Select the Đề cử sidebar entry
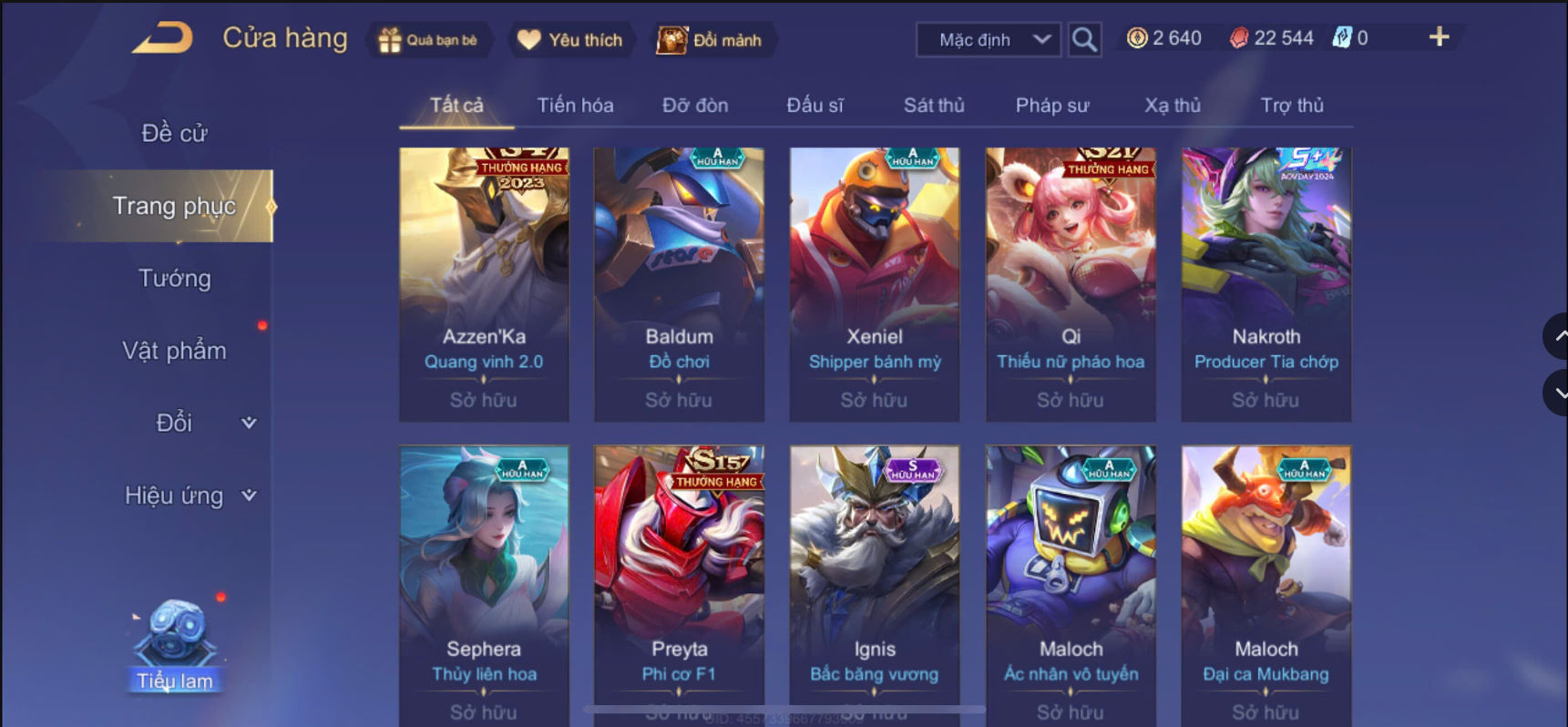This screenshot has height=727, width=1568. (x=174, y=133)
